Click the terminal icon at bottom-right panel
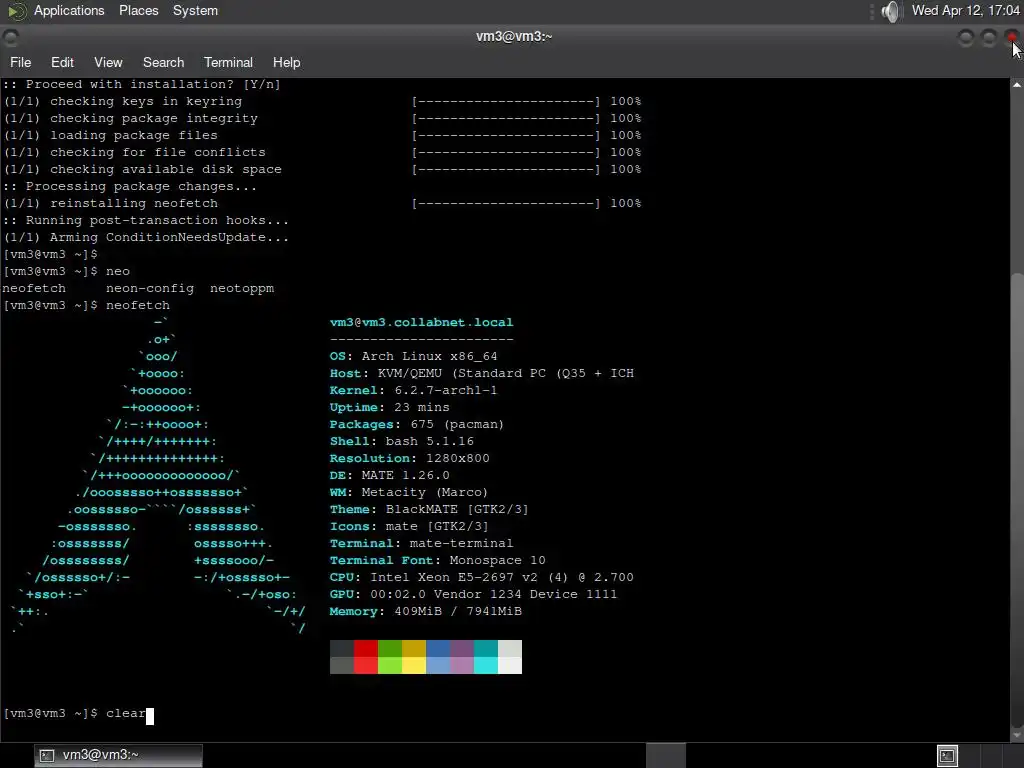 947,756
